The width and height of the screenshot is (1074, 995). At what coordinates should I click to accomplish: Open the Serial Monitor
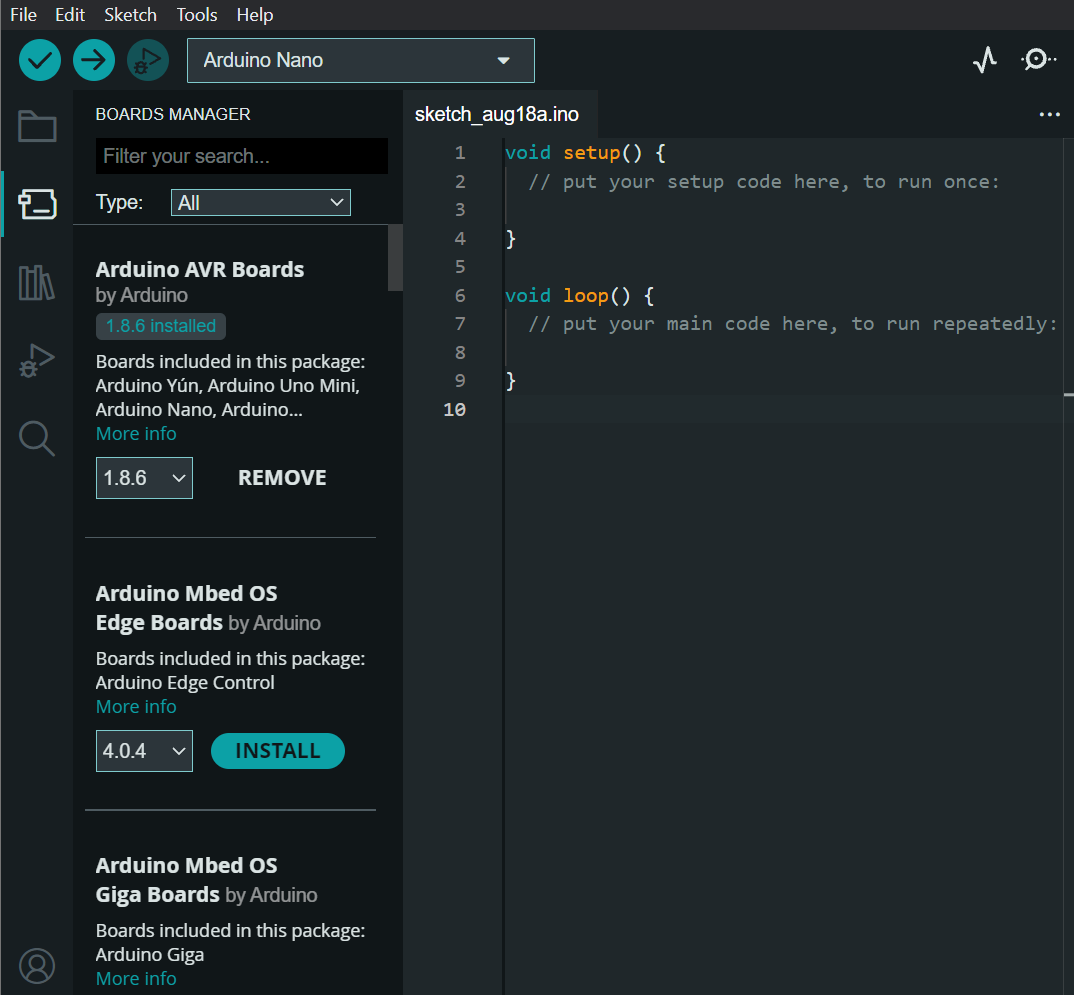point(1038,60)
